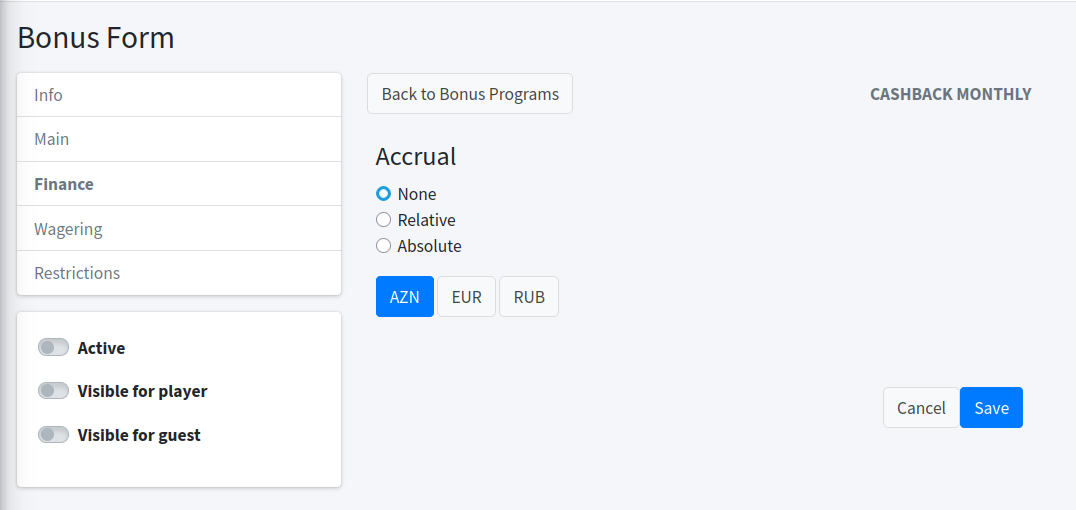Switch to the Main section tab

[x=179, y=139]
